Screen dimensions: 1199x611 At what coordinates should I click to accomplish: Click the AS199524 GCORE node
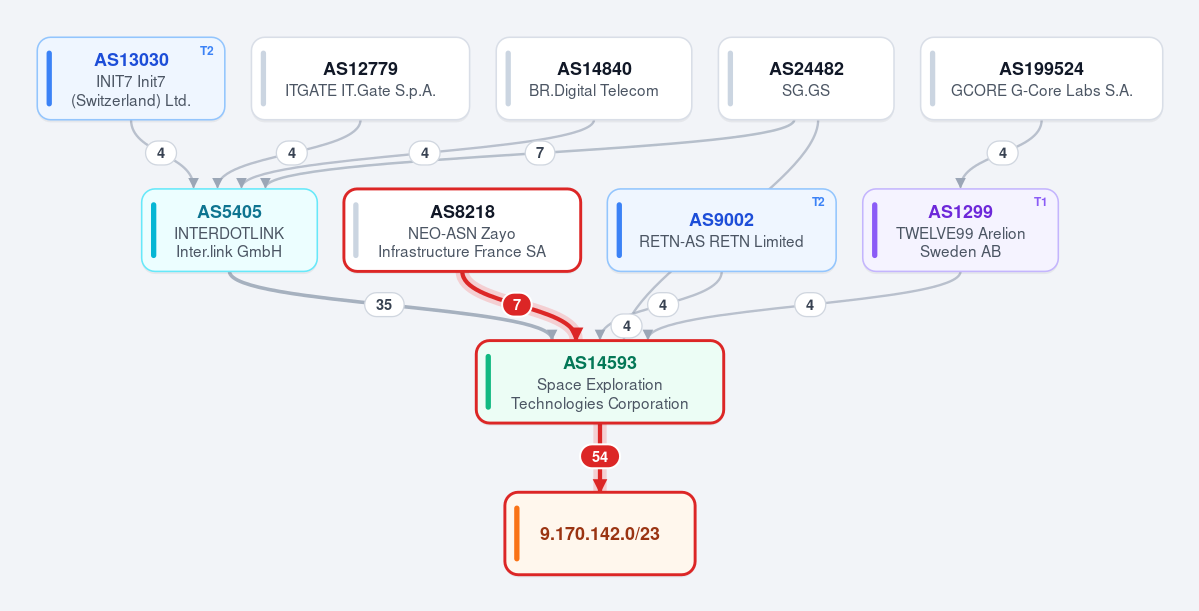point(1041,79)
